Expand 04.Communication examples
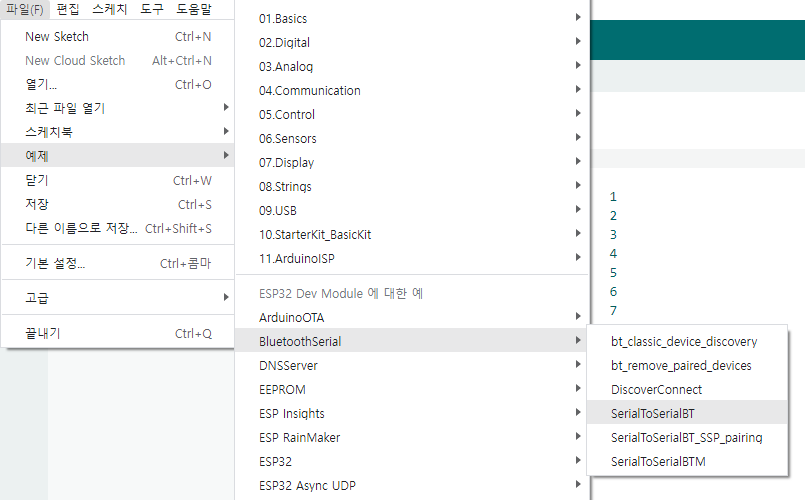805x500 pixels. pos(412,90)
